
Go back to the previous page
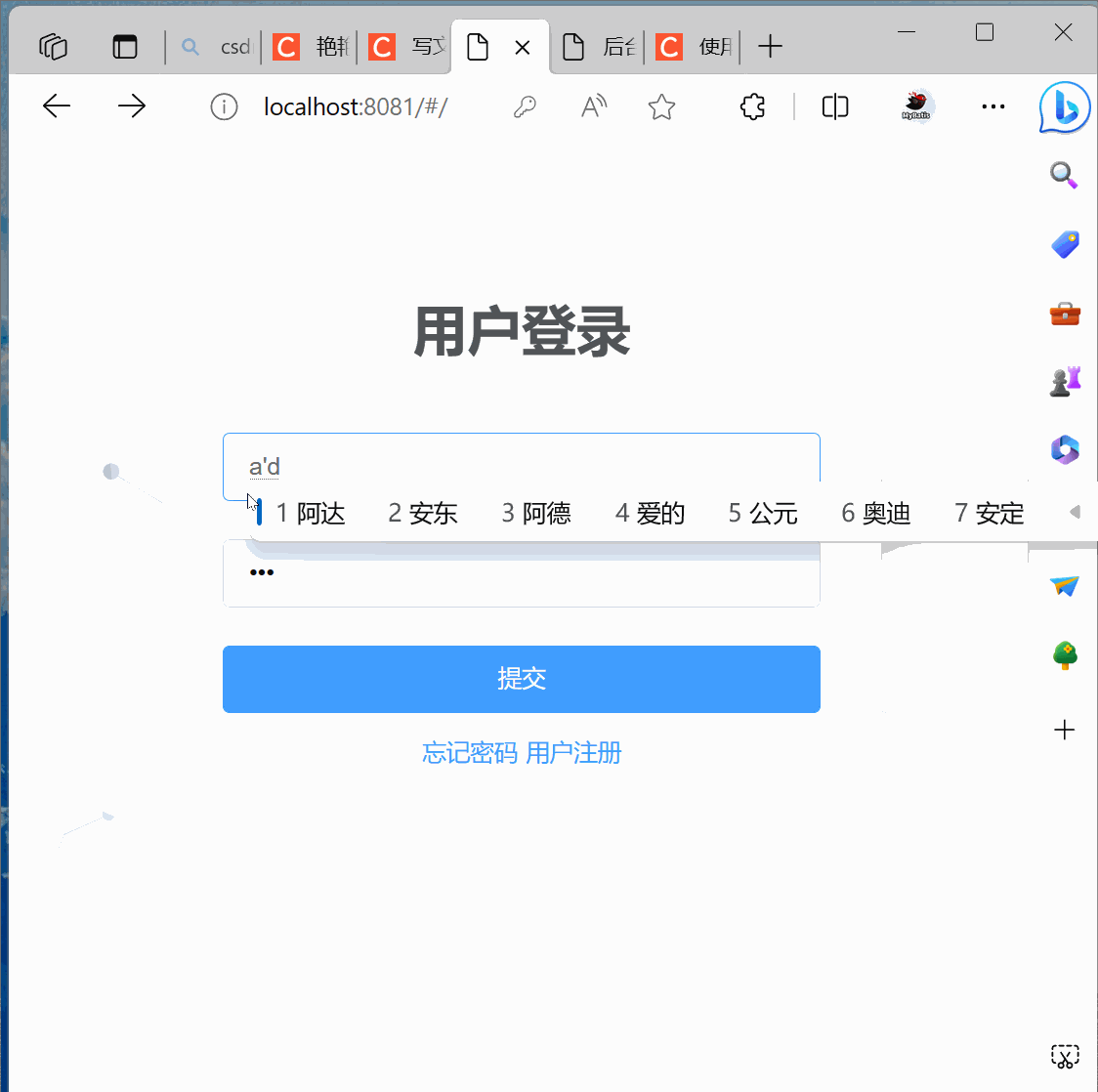point(57,106)
